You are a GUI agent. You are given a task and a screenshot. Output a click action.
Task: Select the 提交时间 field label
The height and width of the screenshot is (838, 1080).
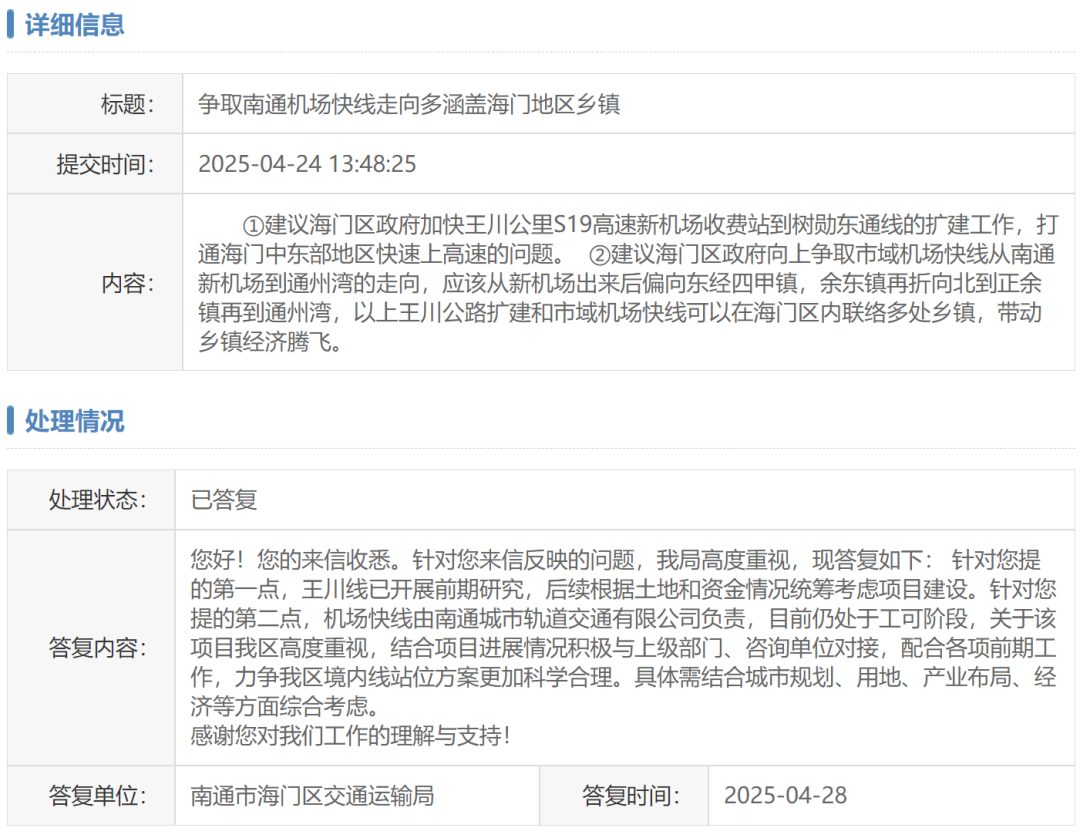tap(105, 164)
